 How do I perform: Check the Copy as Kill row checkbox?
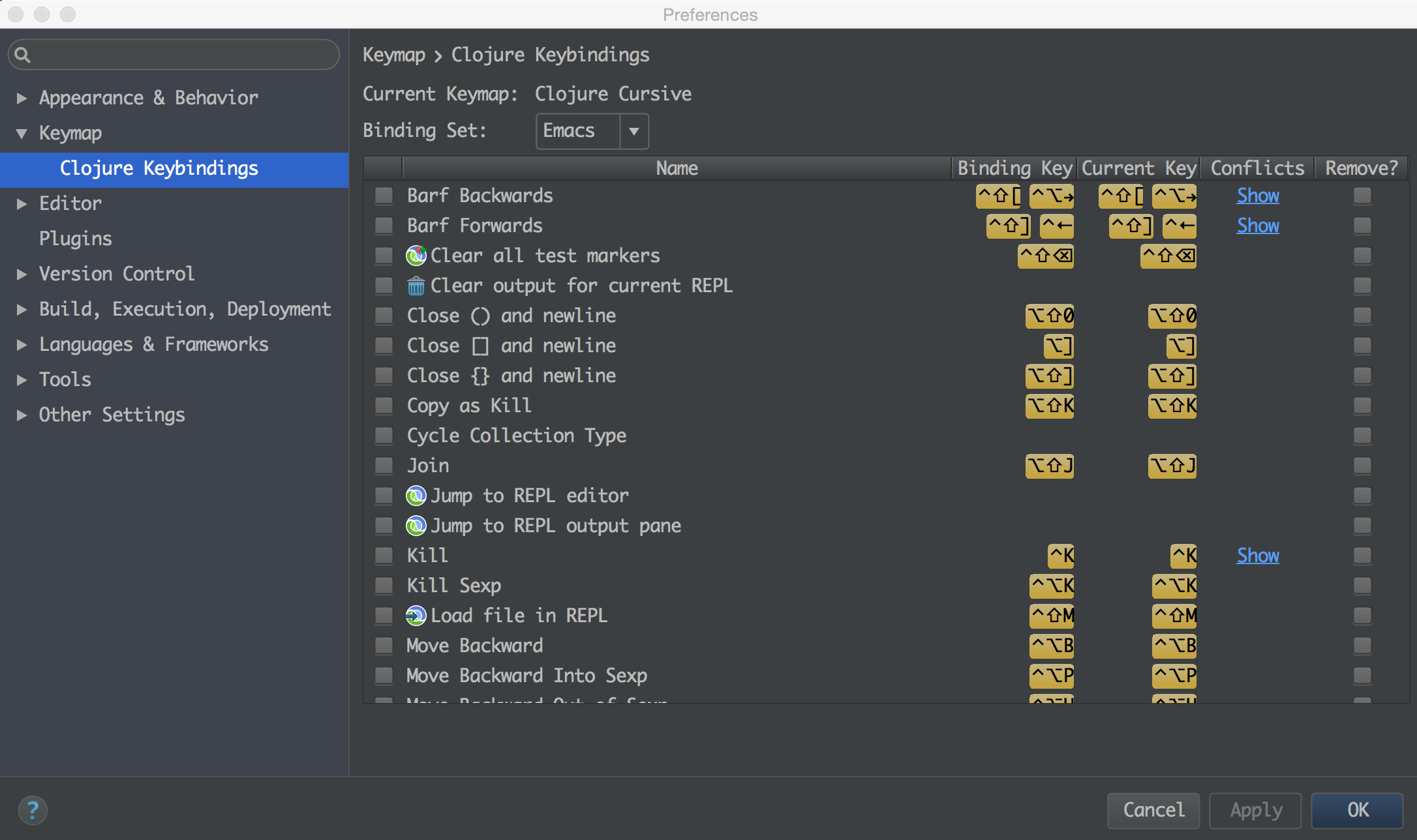click(384, 406)
